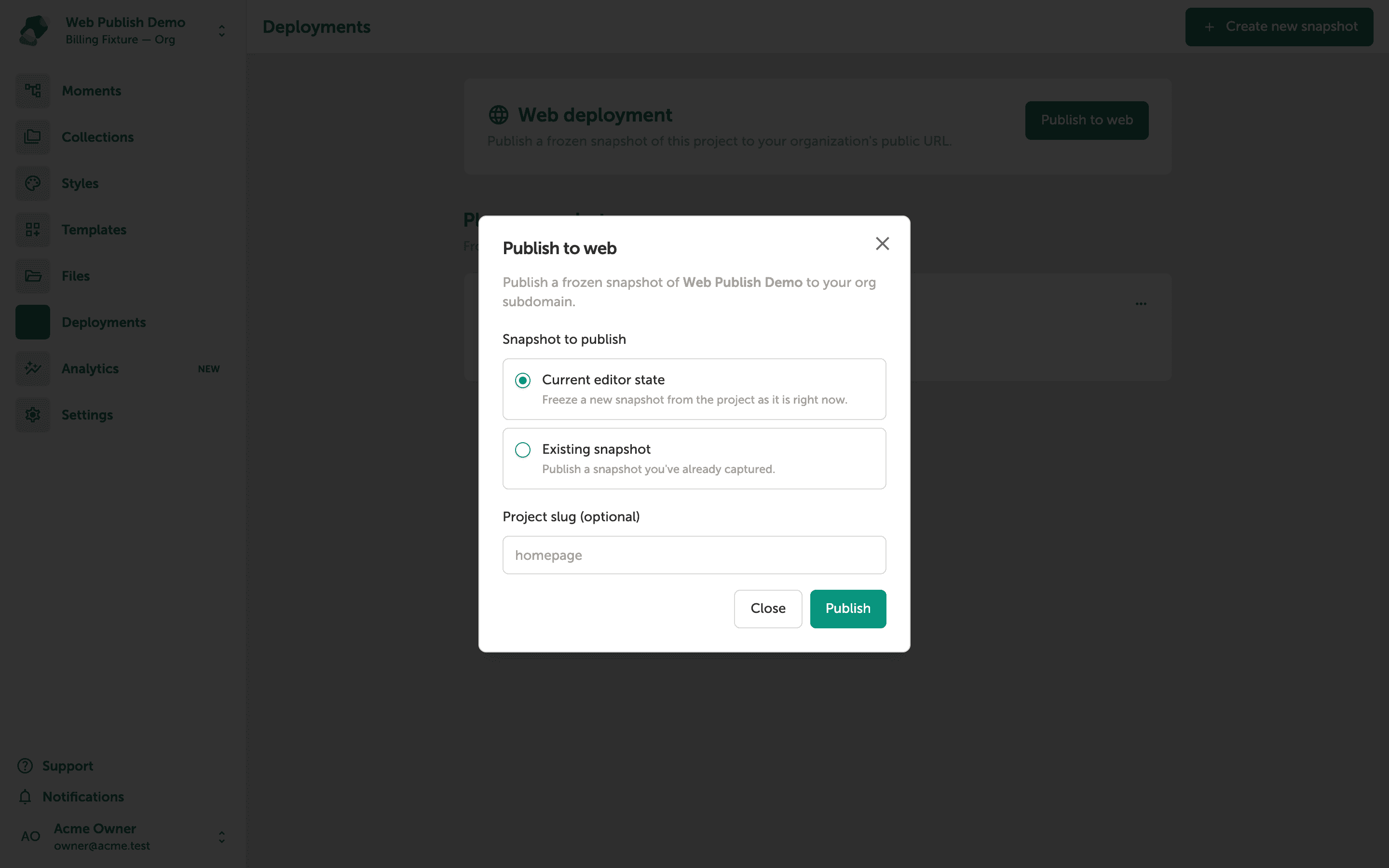Click the AO user avatar
1389x868 pixels.
(31, 837)
